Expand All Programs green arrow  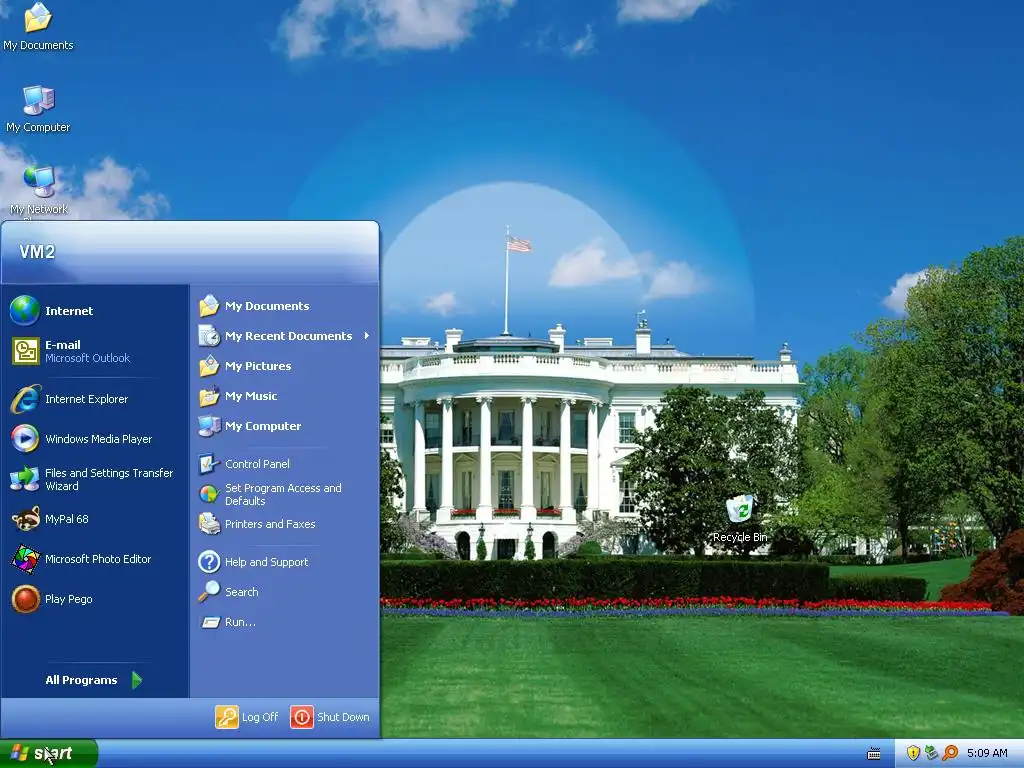tap(136, 680)
